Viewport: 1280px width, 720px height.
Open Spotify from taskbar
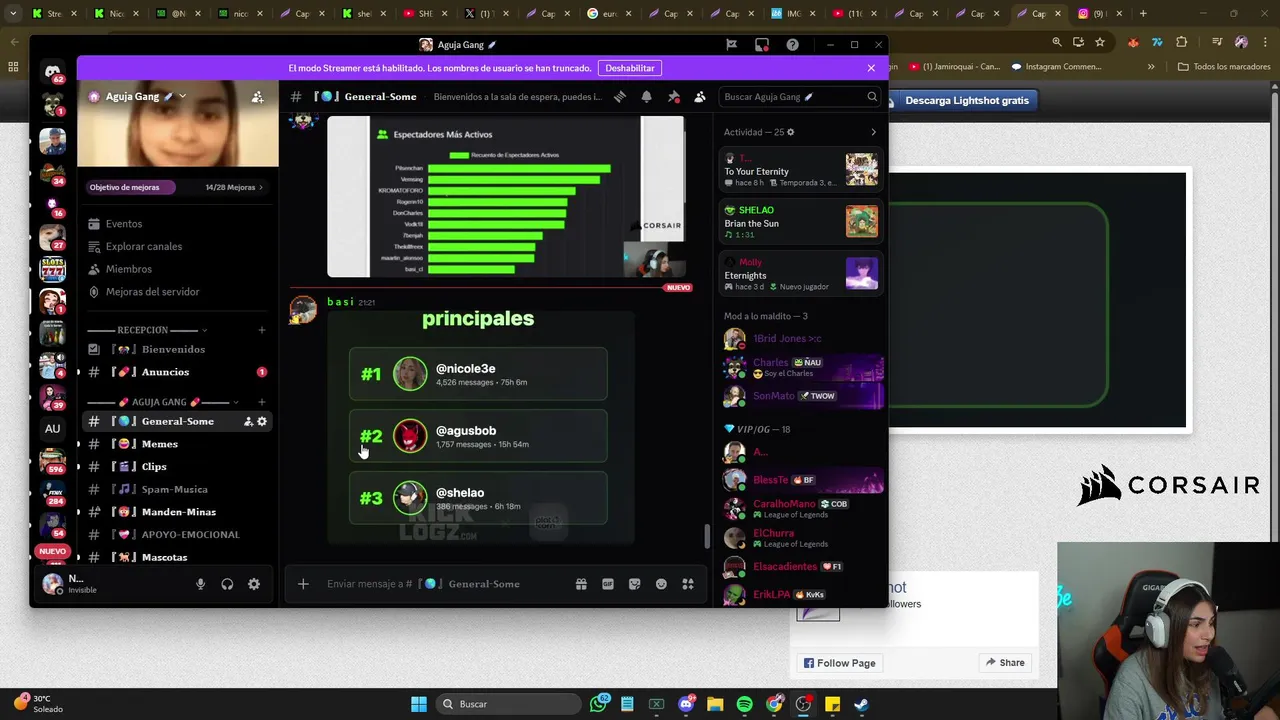[744, 704]
